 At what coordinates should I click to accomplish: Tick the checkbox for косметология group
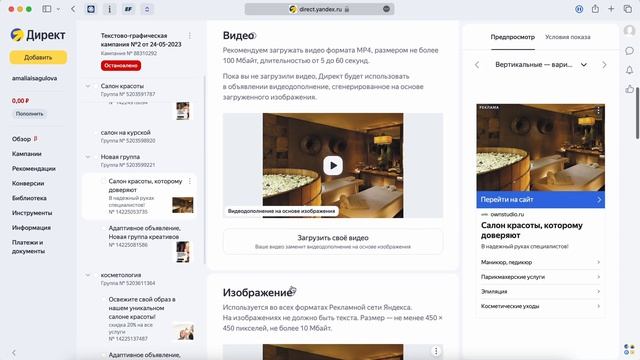point(96,275)
